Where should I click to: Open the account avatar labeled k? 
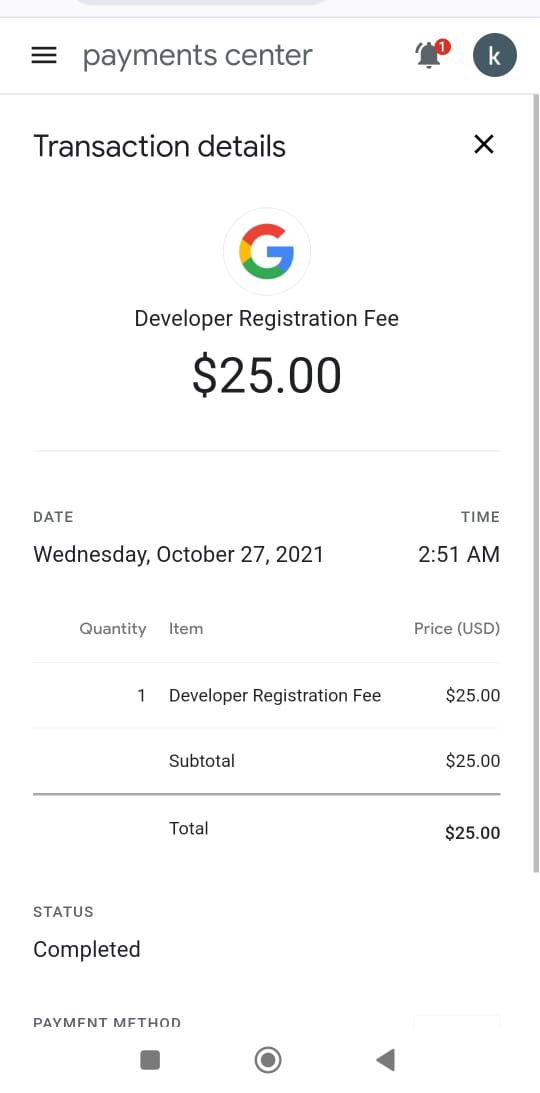[495, 55]
